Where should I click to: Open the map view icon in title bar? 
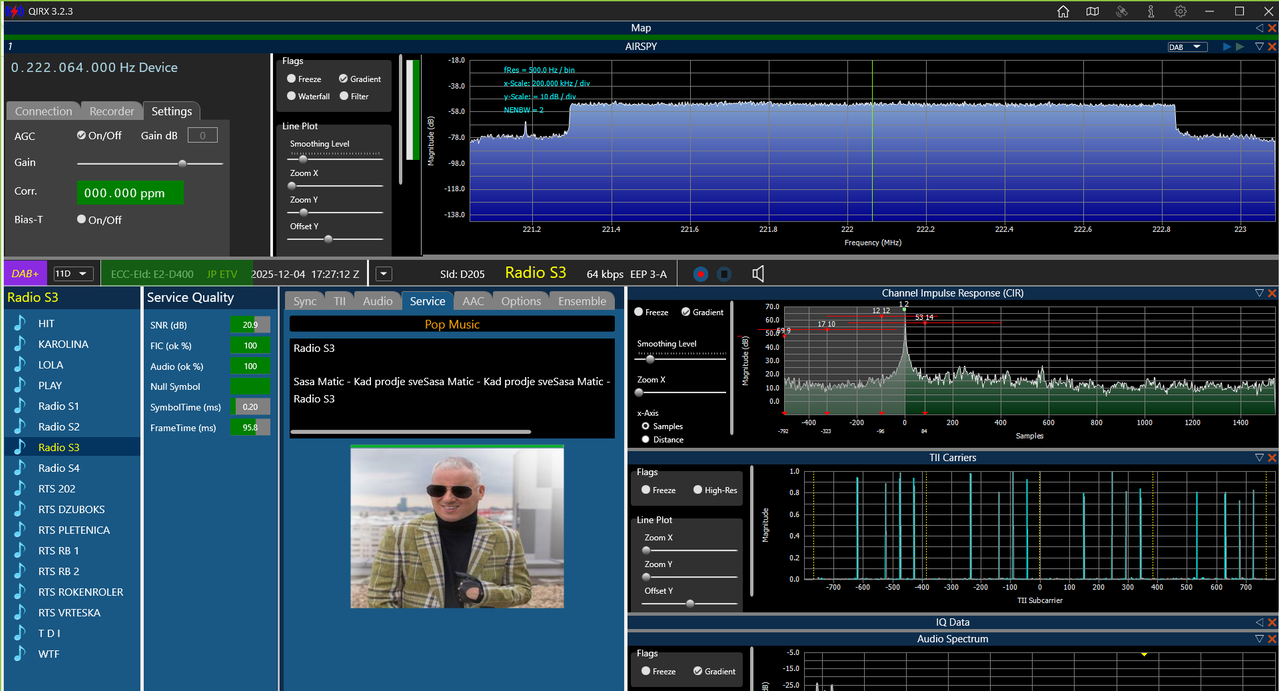1092,11
